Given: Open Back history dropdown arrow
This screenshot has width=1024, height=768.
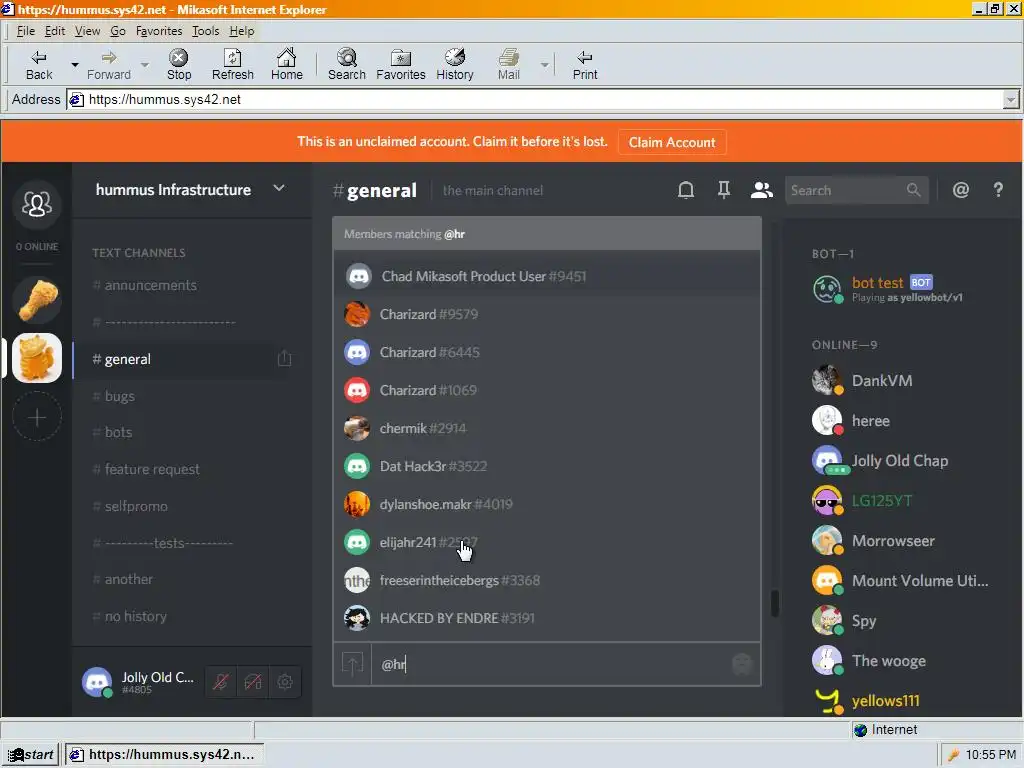Looking at the screenshot, I should pyautogui.click(x=74, y=65).
